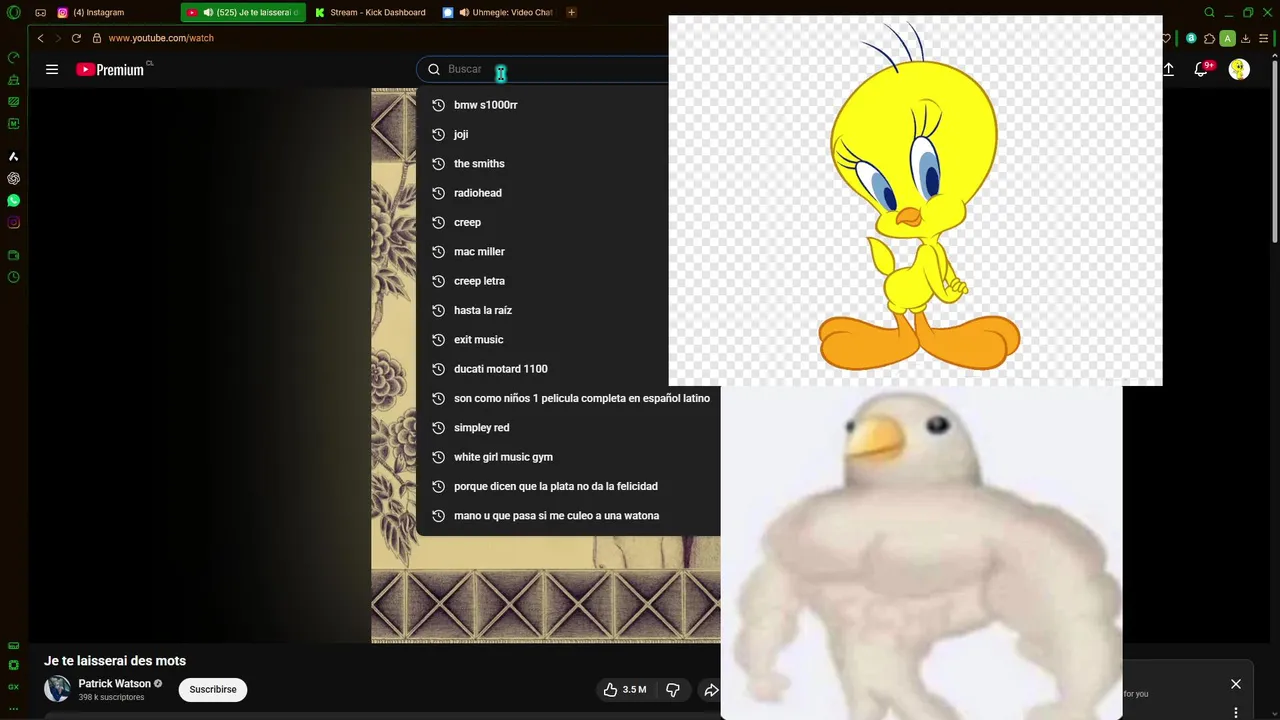Select the 'simpley red' suggestion
The width and height of the screenshot is (1280, 720).
tap(568, 428)
